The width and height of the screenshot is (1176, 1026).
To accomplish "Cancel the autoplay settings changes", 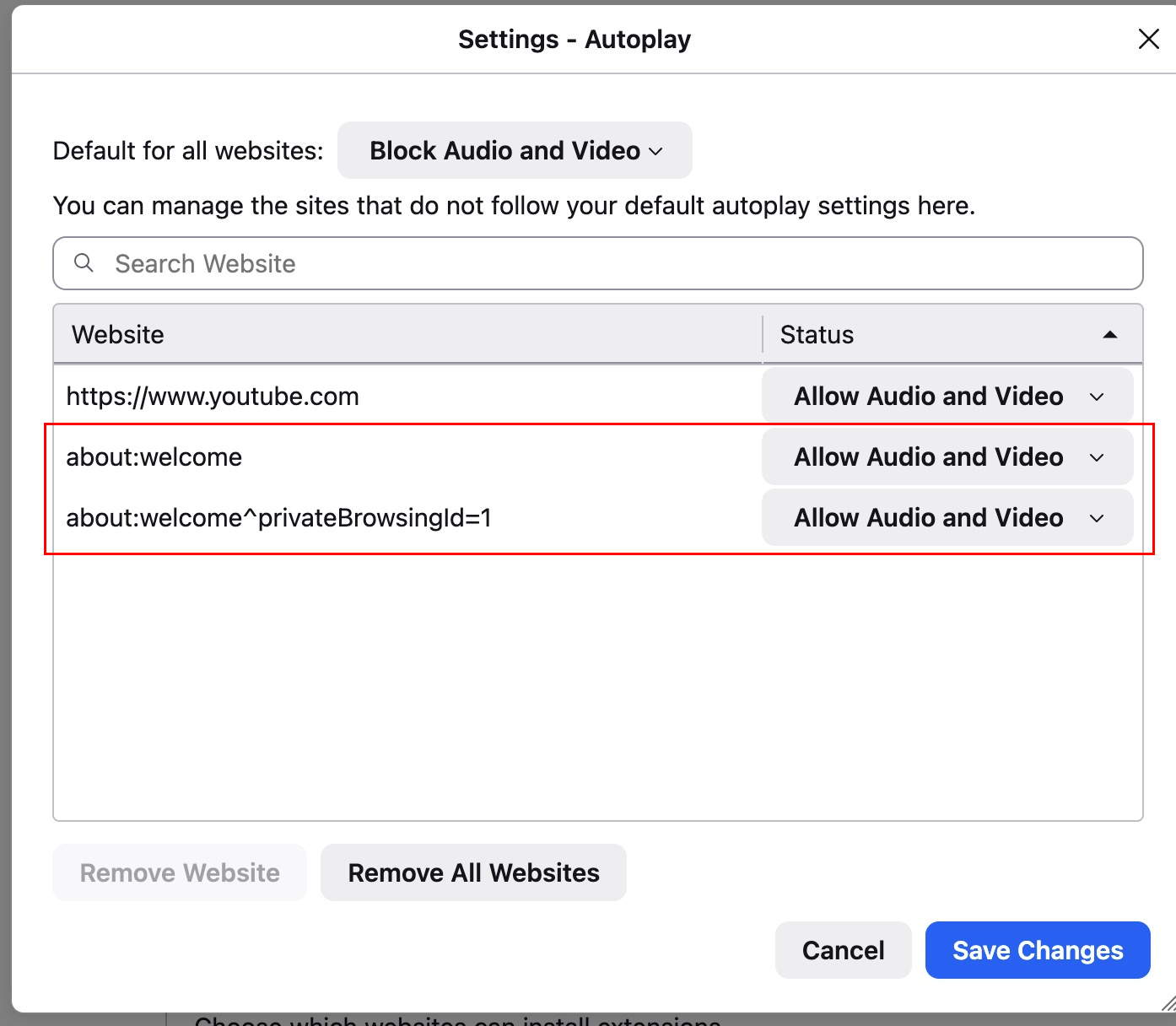I will pyautogui.click(x=843, y=950).
